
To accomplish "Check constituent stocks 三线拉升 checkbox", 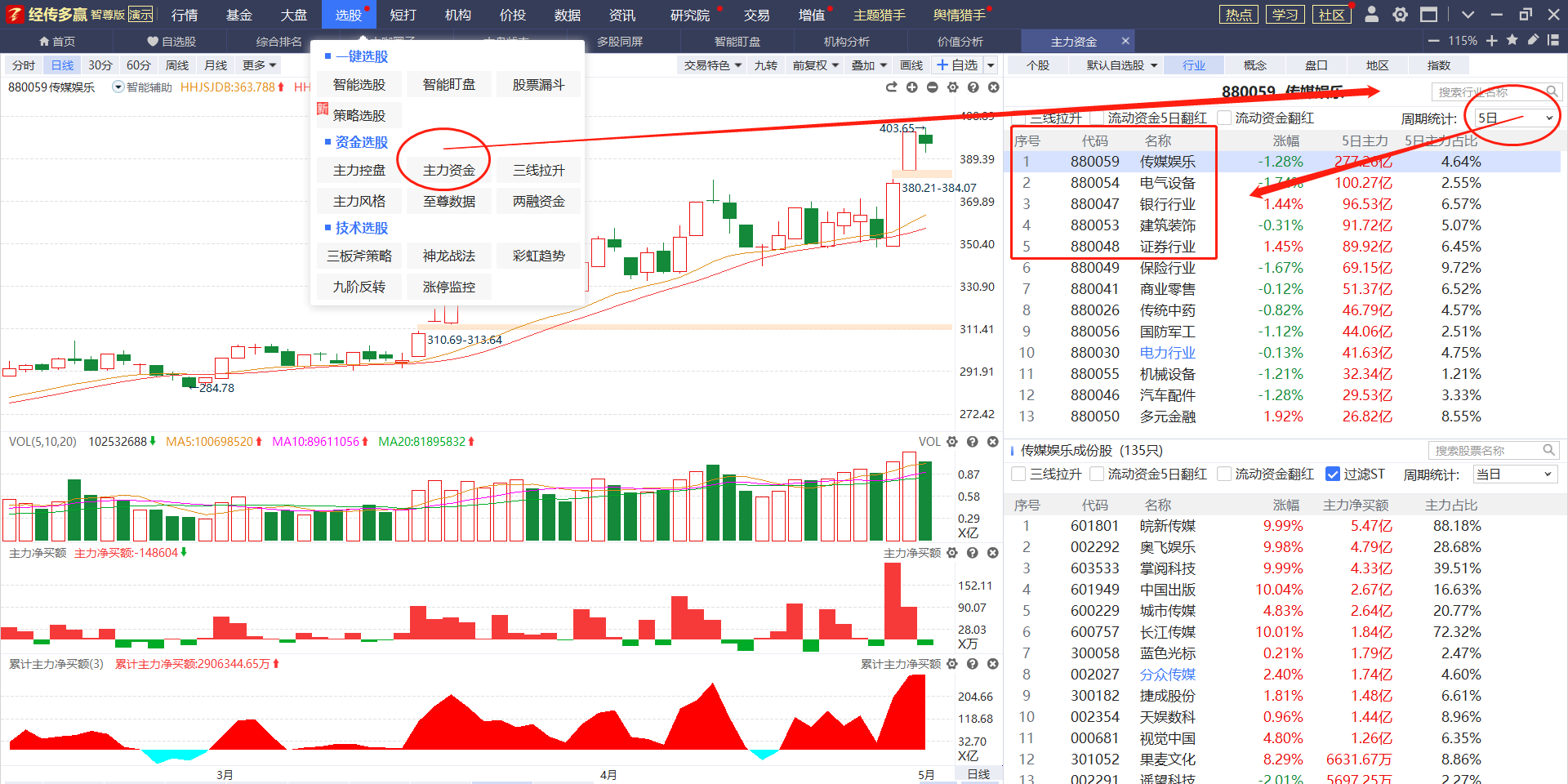I will point(1018,474).
